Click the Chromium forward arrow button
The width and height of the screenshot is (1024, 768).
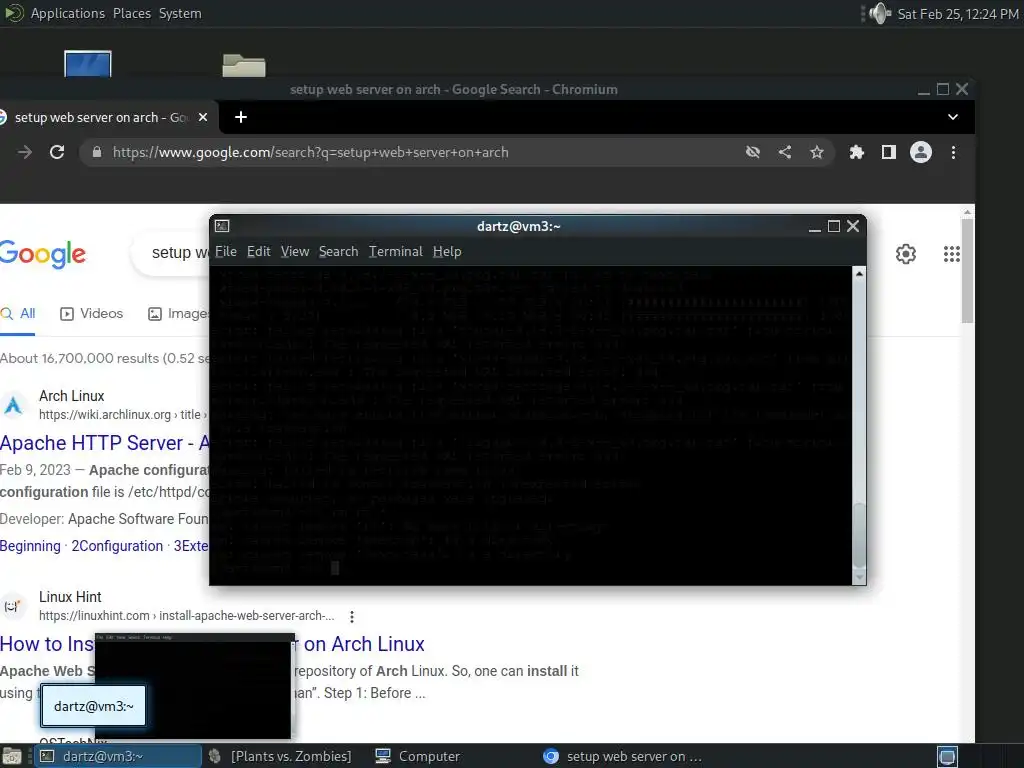25,152
